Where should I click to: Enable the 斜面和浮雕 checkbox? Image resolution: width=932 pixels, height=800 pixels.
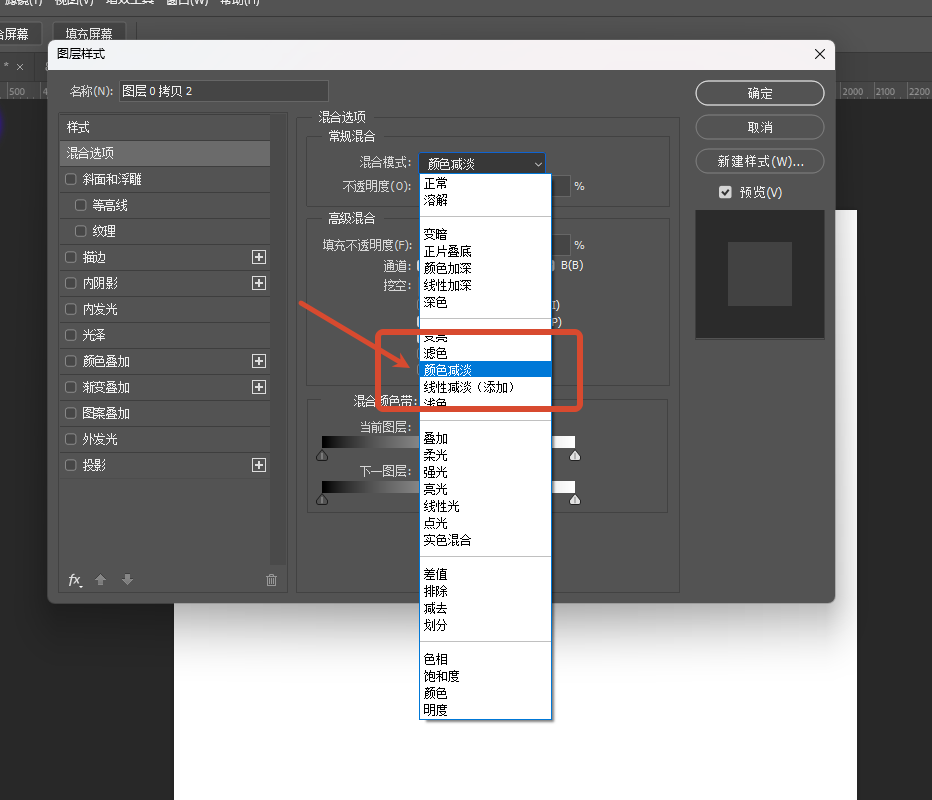(71, 179)
